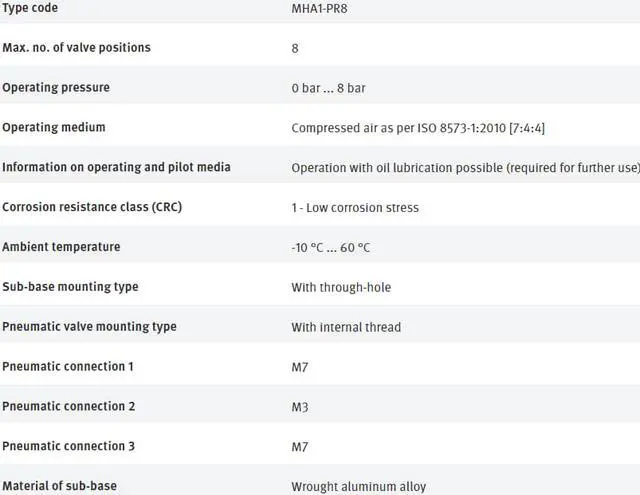Click the 'Max. no. of valve positions' label

[x=76, y=48]
